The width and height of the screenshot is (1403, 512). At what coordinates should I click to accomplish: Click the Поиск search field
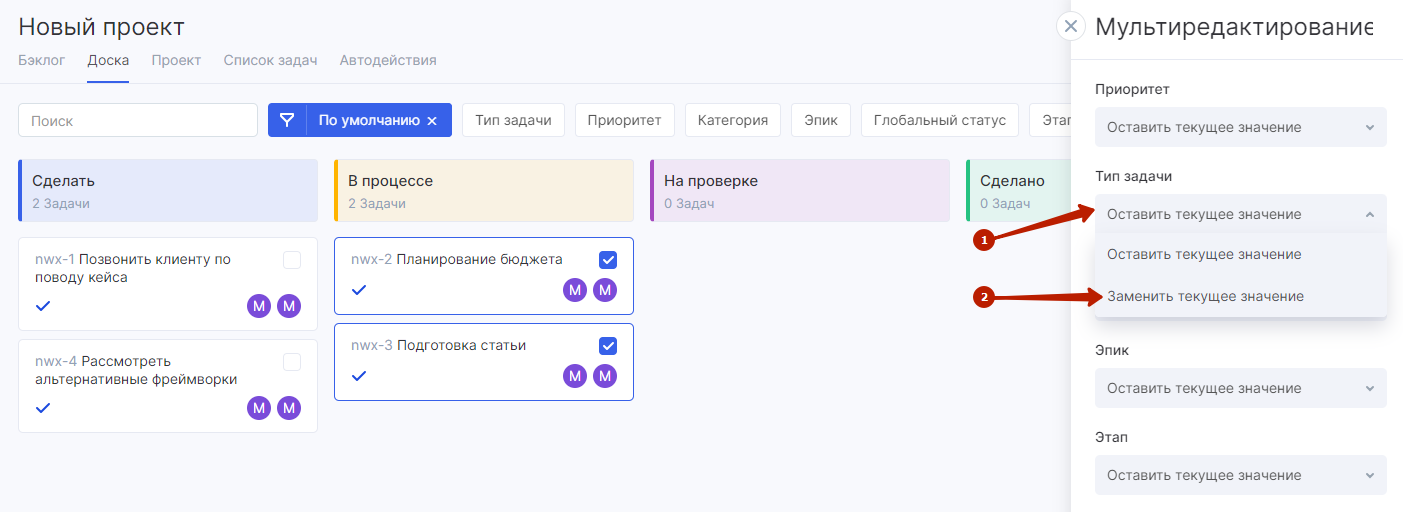click(138, 120)
